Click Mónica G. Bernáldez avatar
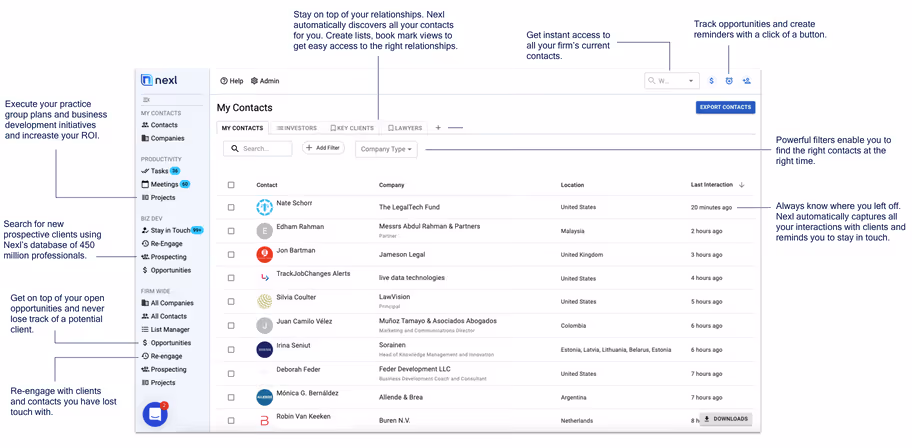The width and height of the screenshot is (912, 448). (x=264, y=397)
